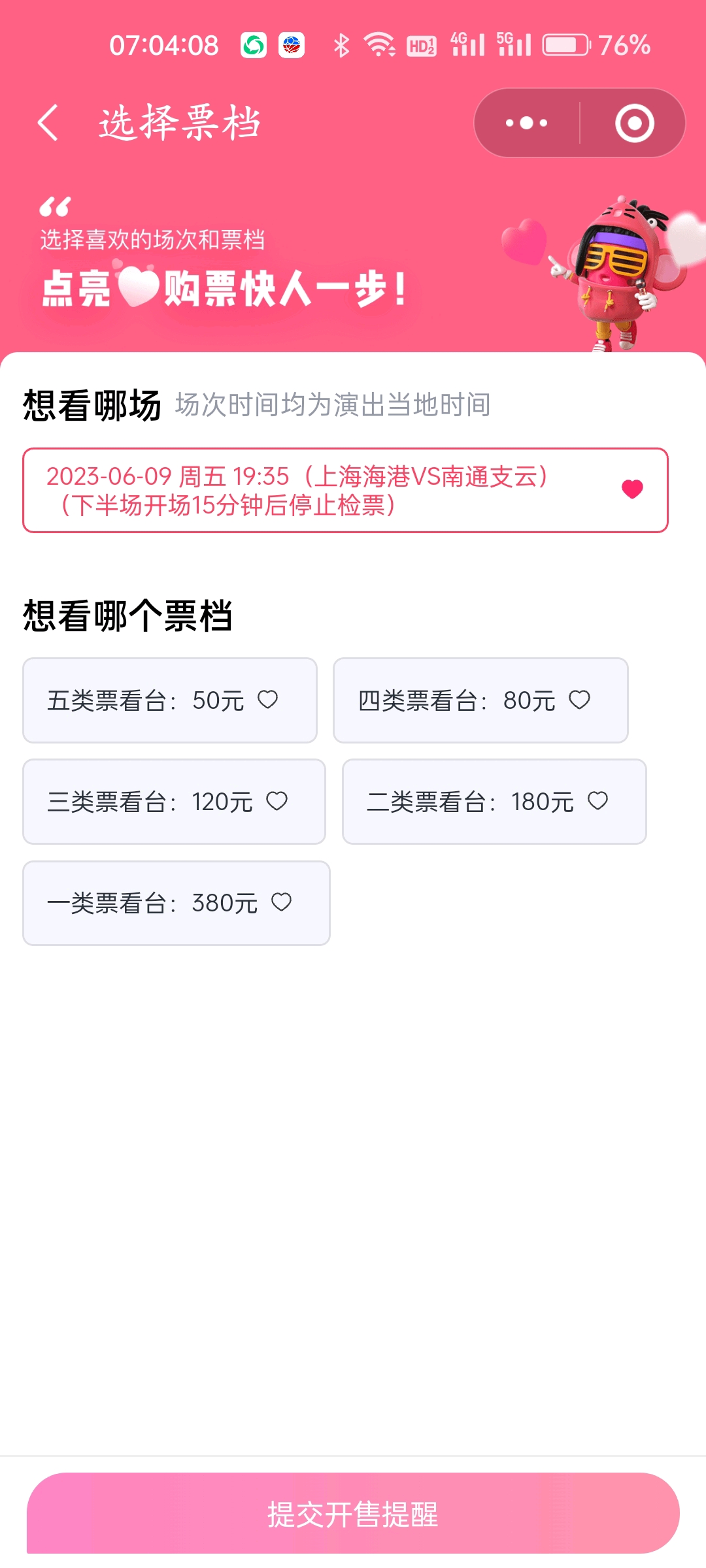
Task: Tap the red app notification icon
Action: pos(292,46)
